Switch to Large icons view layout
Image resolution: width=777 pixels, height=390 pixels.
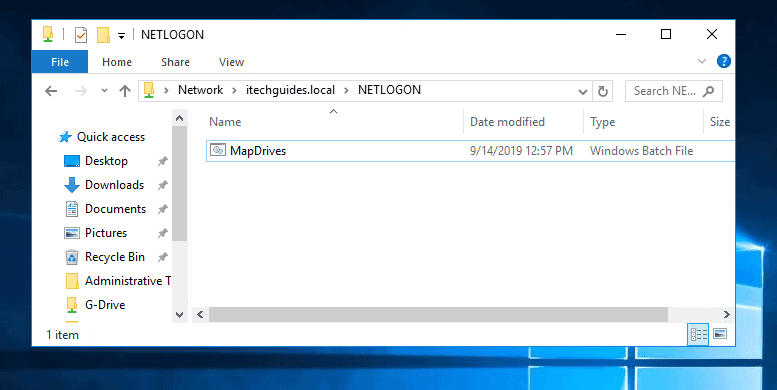pyautogui.click(x=720, y=334)
